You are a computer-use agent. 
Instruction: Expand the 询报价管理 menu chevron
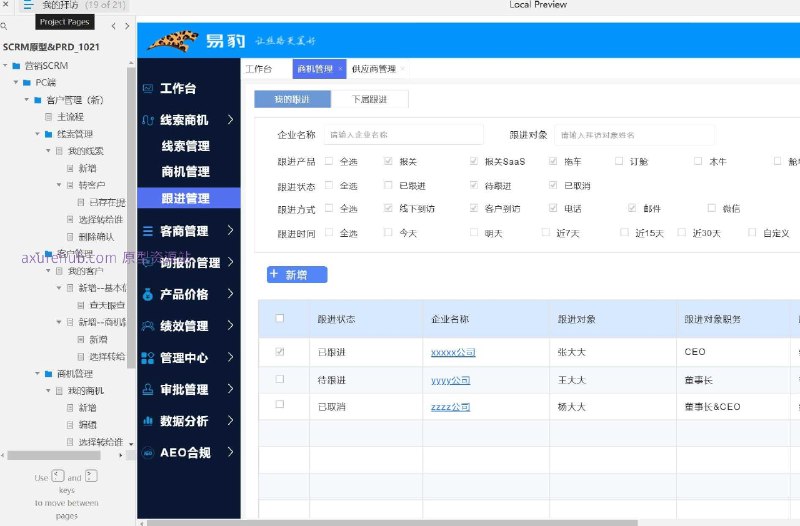[231, 262]
